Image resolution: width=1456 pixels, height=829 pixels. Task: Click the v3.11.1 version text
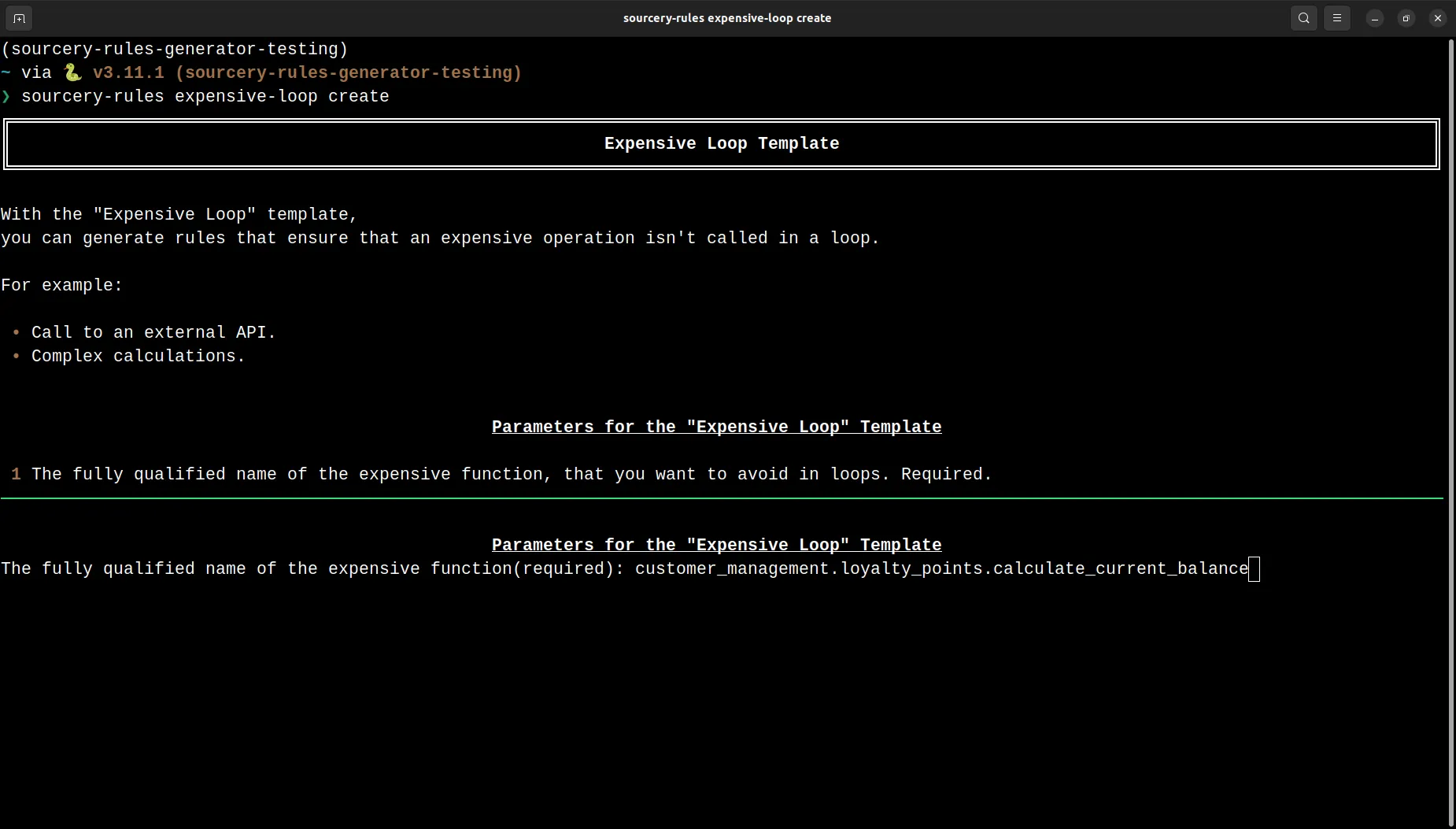[x=128, y=72]
